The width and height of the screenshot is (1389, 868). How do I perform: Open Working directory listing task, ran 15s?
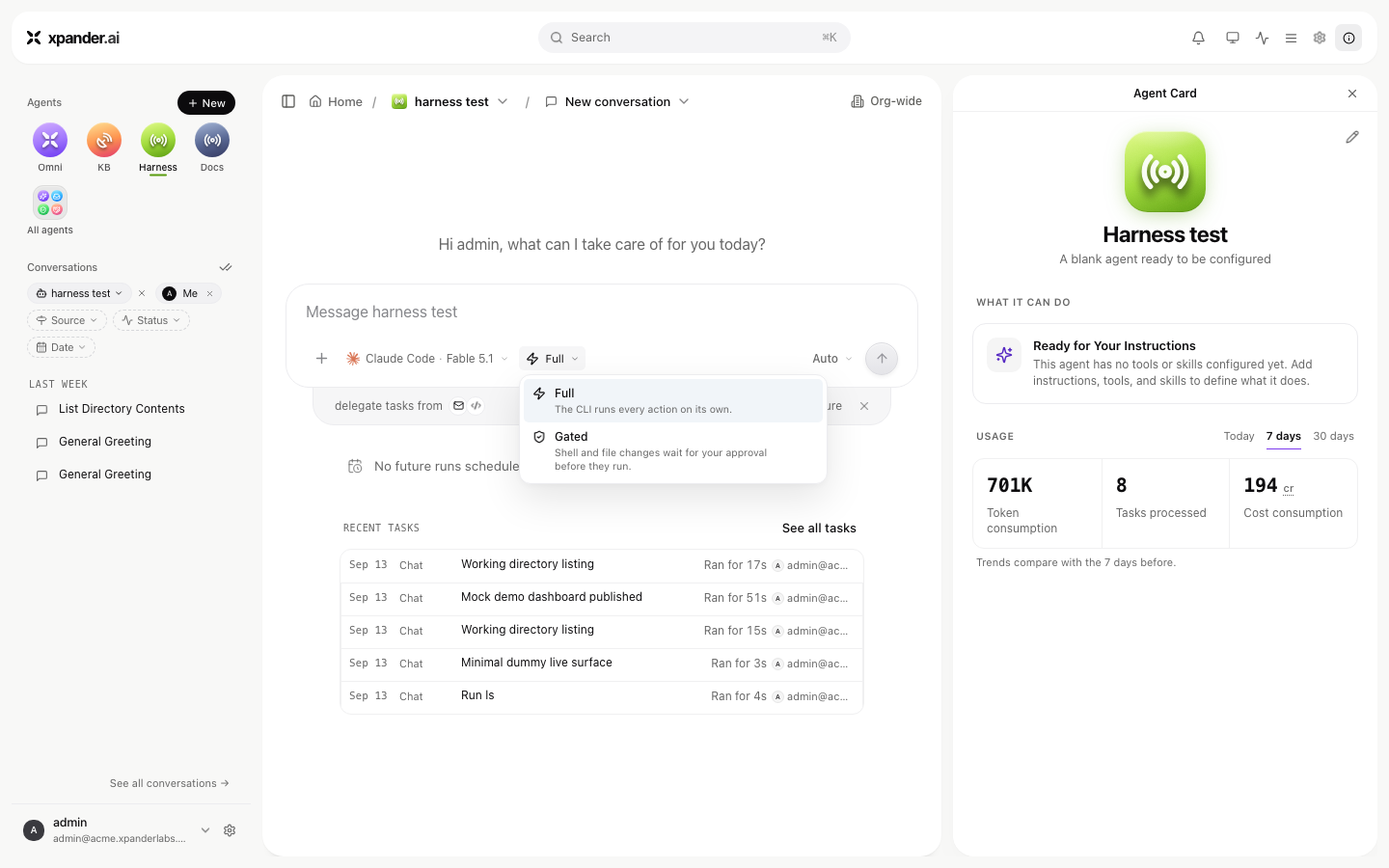(x=602, y=631)
